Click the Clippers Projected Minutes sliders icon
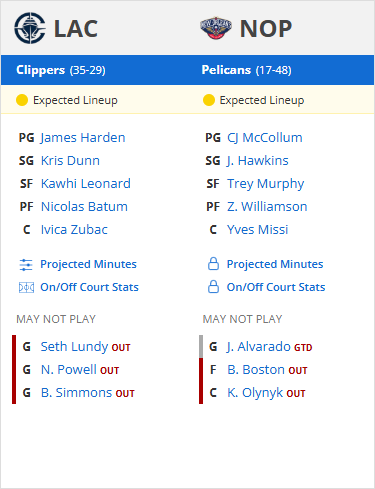 tap(26, 265)
